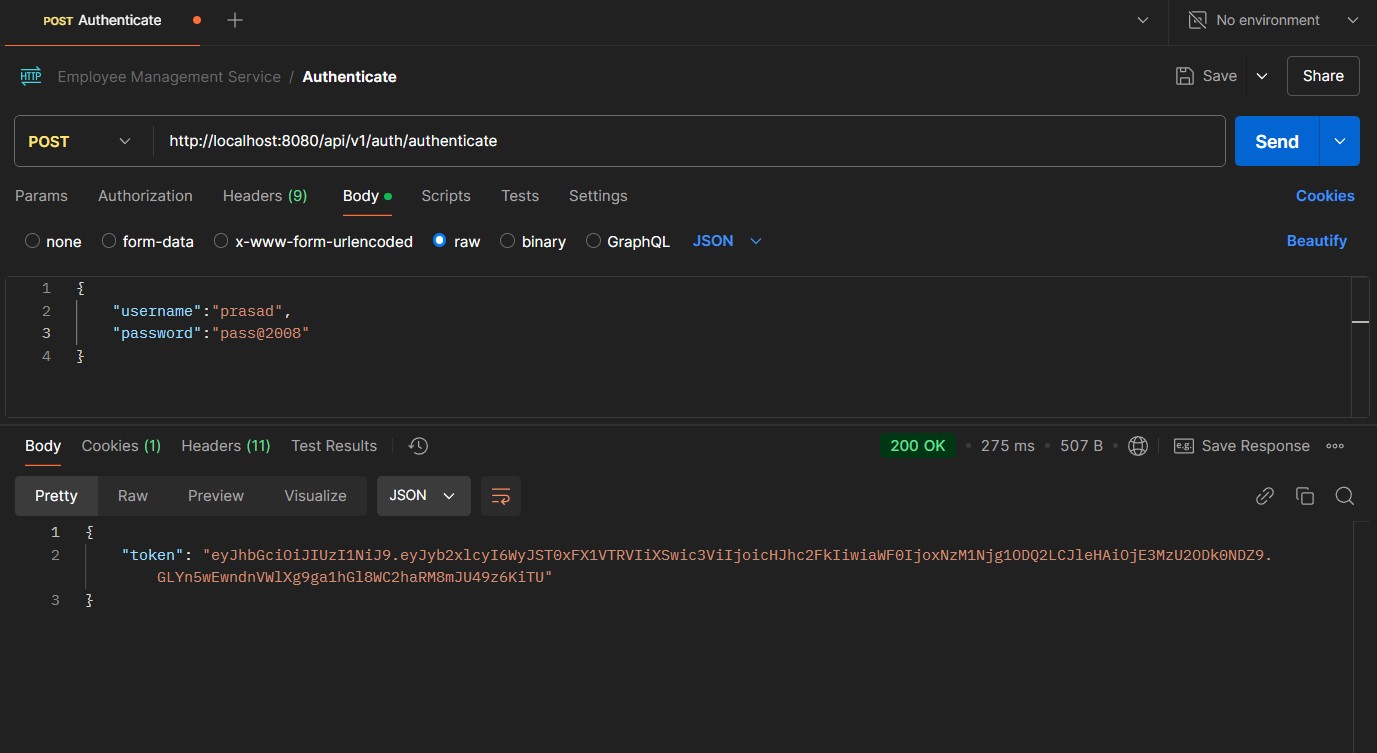
Task: Select the POST Authenticate request tab
Action: 102,20
